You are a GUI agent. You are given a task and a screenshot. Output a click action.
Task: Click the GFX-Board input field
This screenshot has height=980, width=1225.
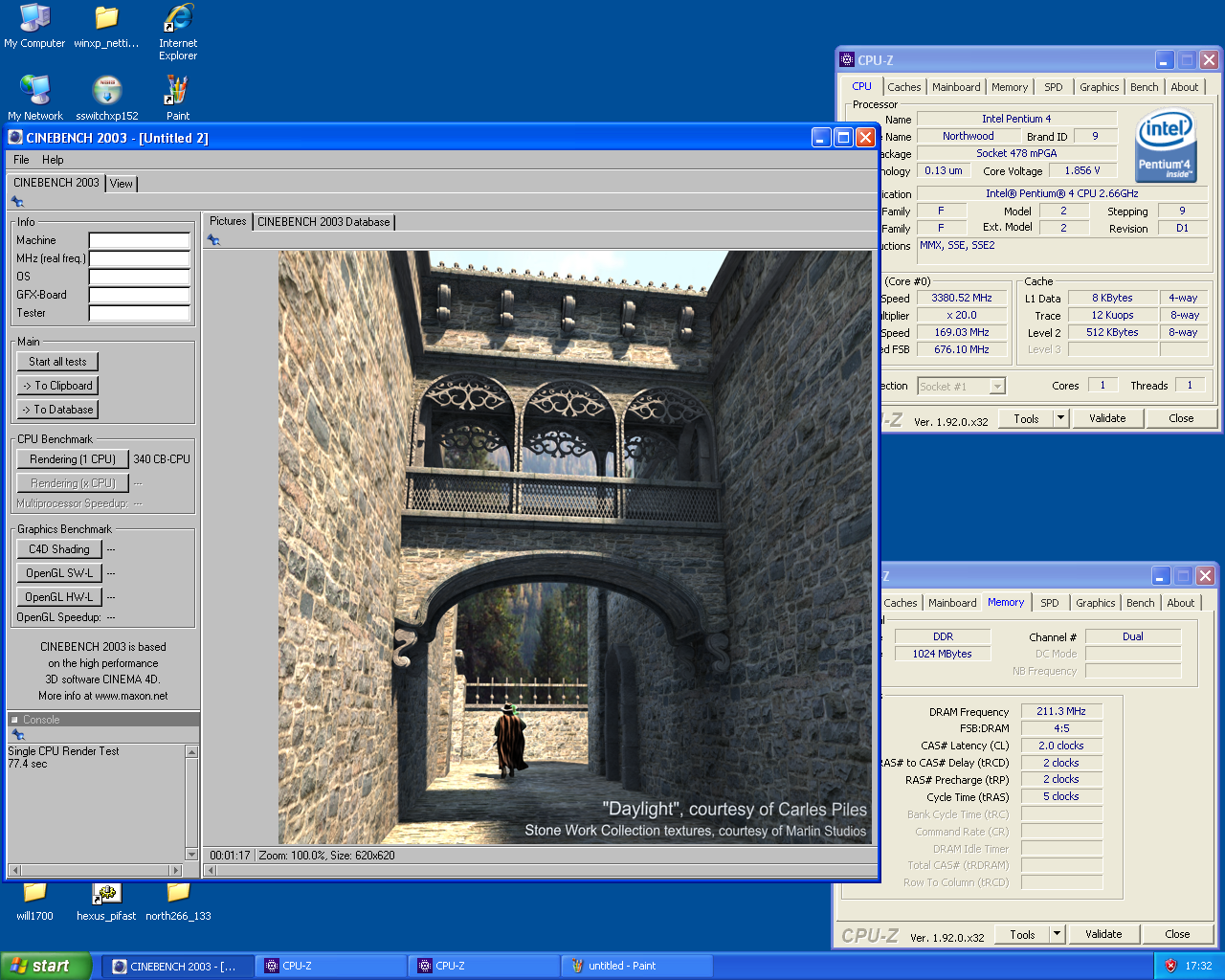(x=140, y=295)
